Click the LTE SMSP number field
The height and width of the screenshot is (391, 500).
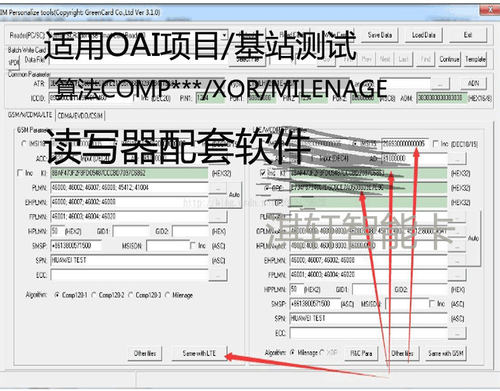pos(314,304)
